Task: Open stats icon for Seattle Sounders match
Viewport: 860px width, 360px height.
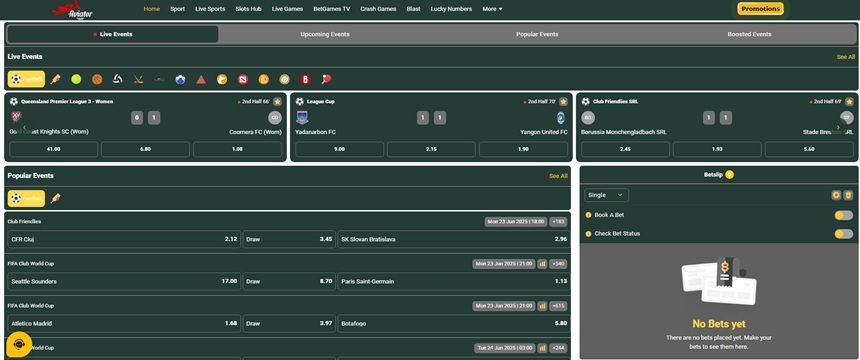Action: tap(542, 264)
